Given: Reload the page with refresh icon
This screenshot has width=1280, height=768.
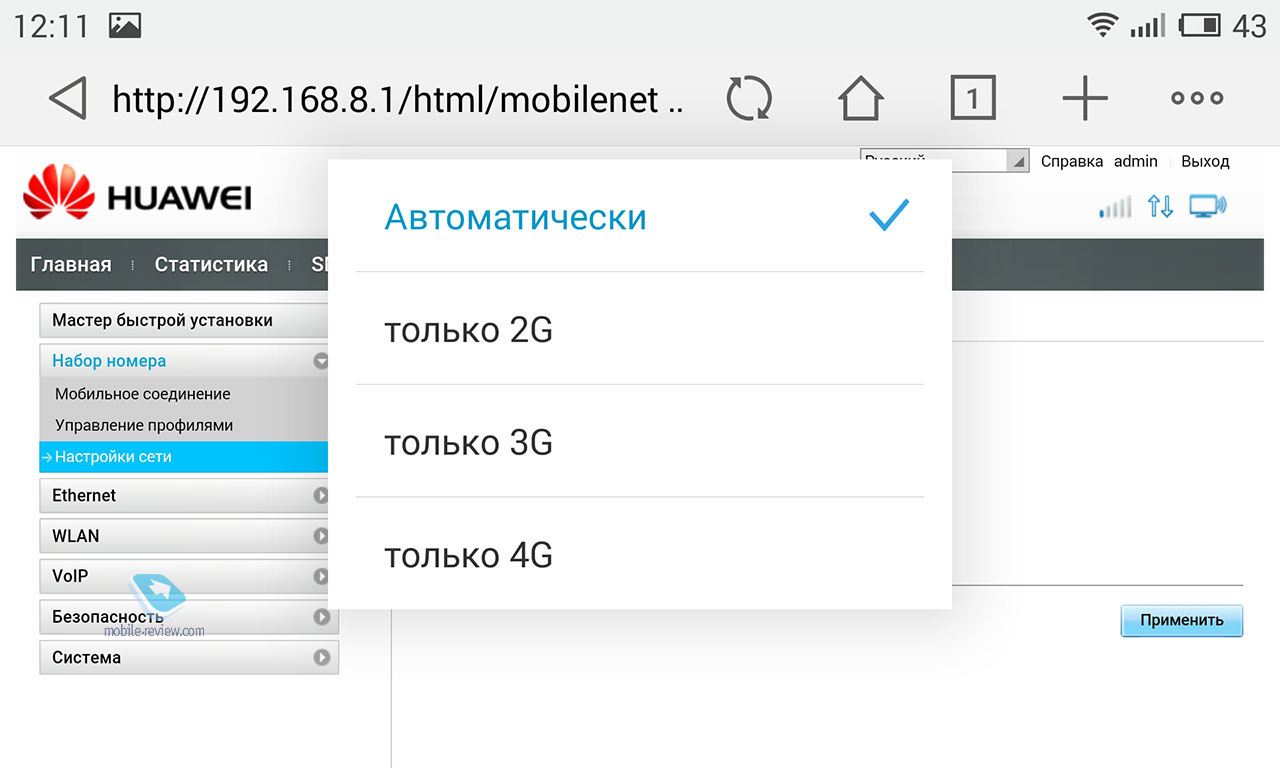Looking at the screenshot, I should 749,98.
